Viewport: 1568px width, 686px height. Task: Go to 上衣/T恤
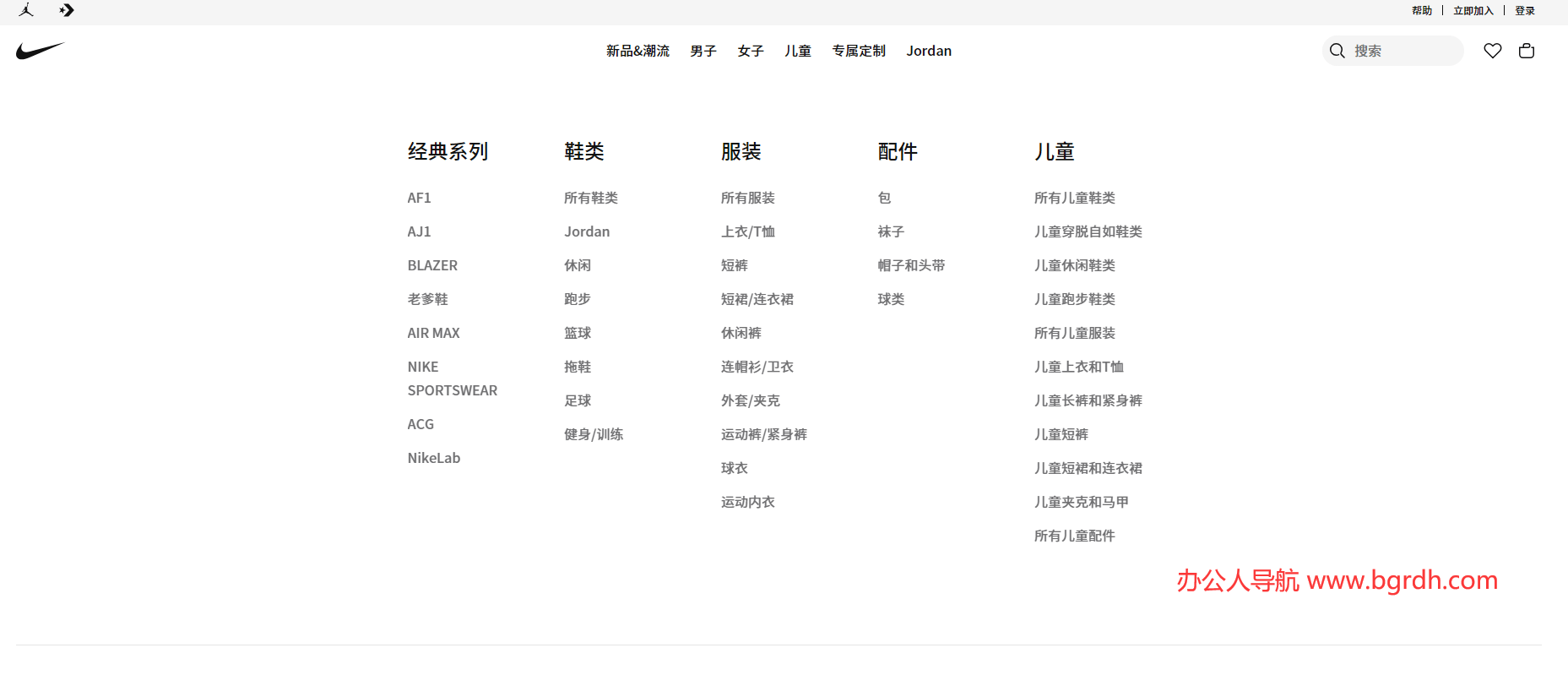click(x=748, y=231)
